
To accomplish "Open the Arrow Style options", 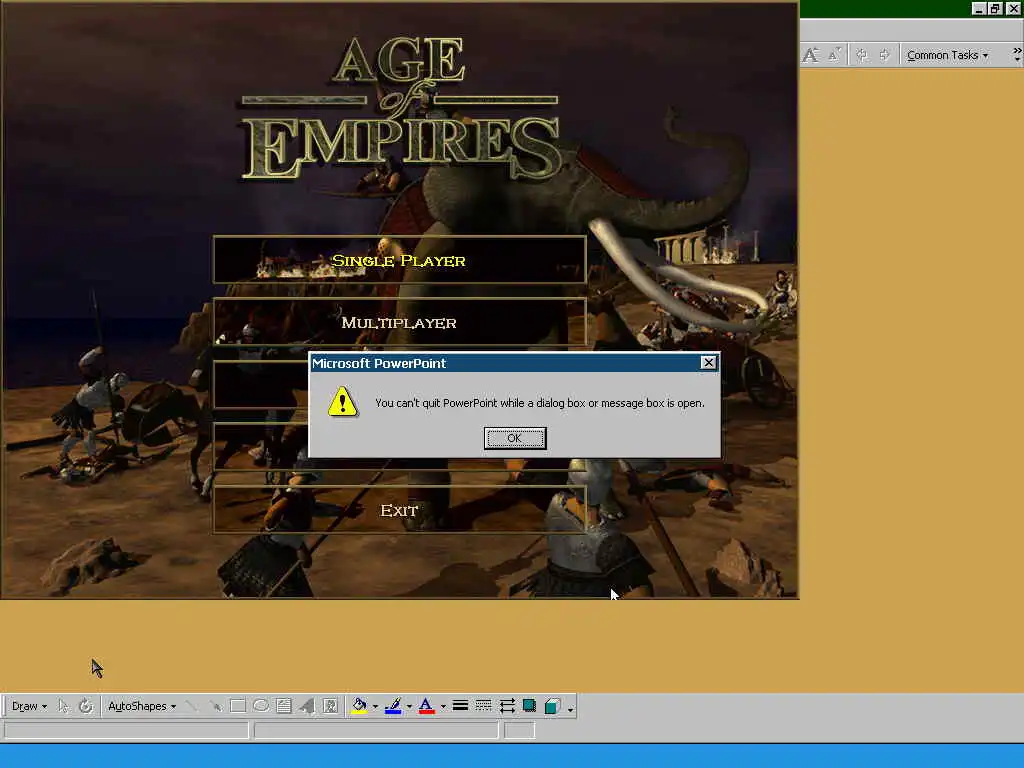I will click(507, 706).
